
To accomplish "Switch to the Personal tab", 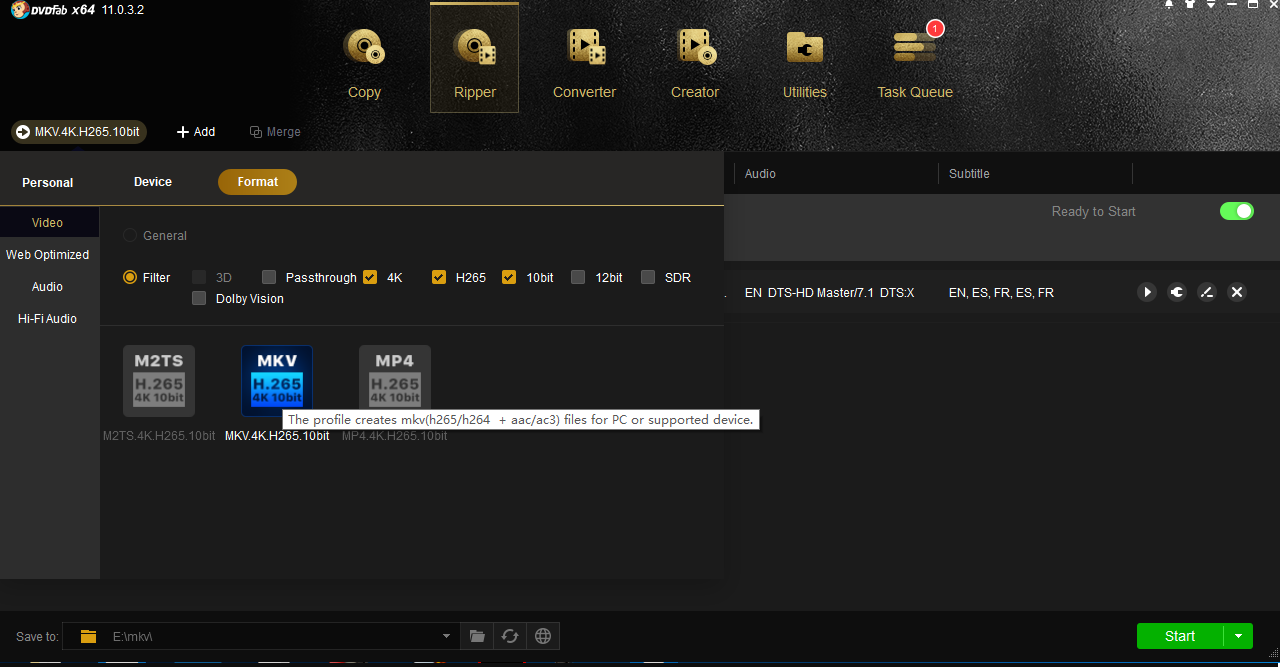I will coord(48,183).
